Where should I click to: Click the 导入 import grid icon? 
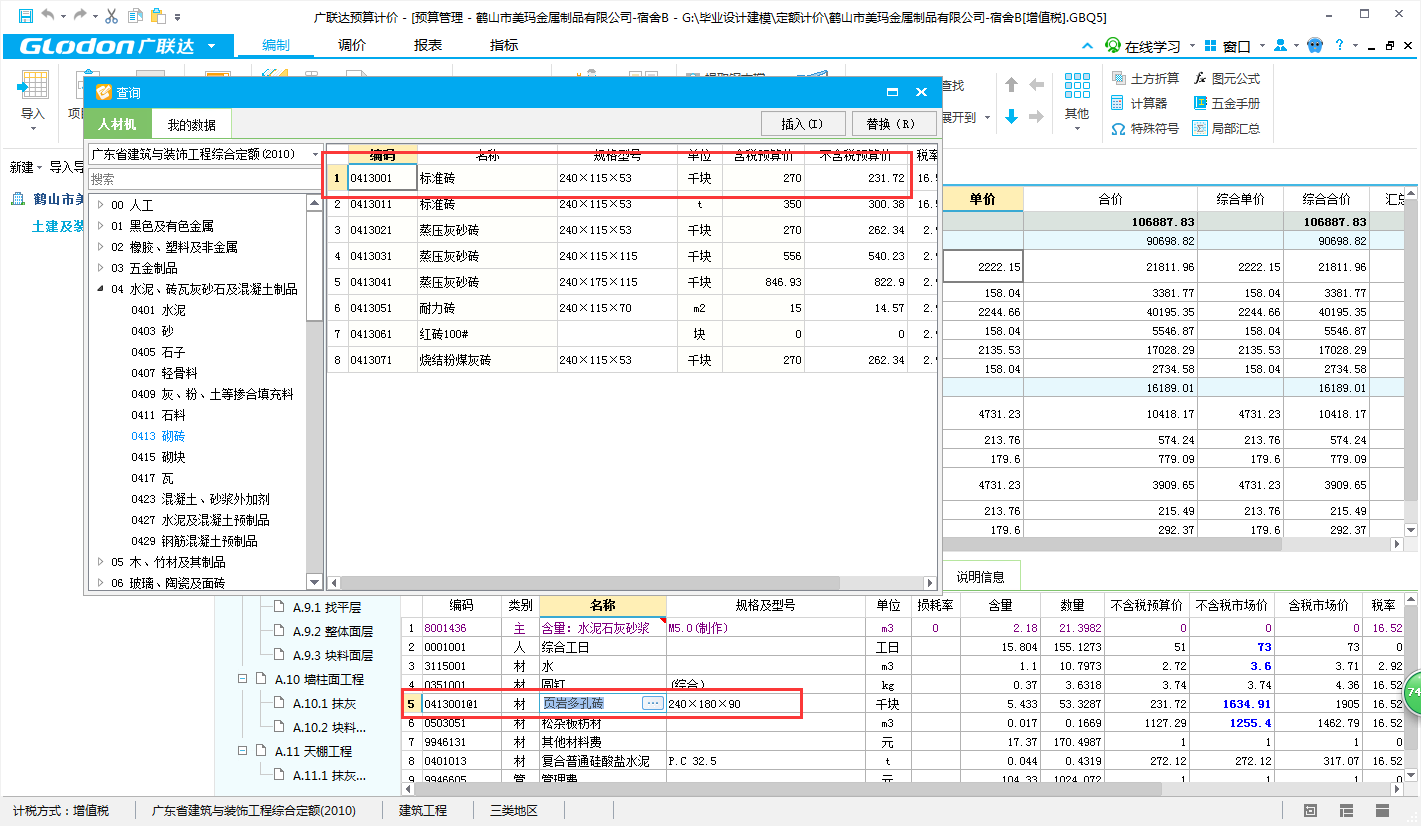(33, 87)
